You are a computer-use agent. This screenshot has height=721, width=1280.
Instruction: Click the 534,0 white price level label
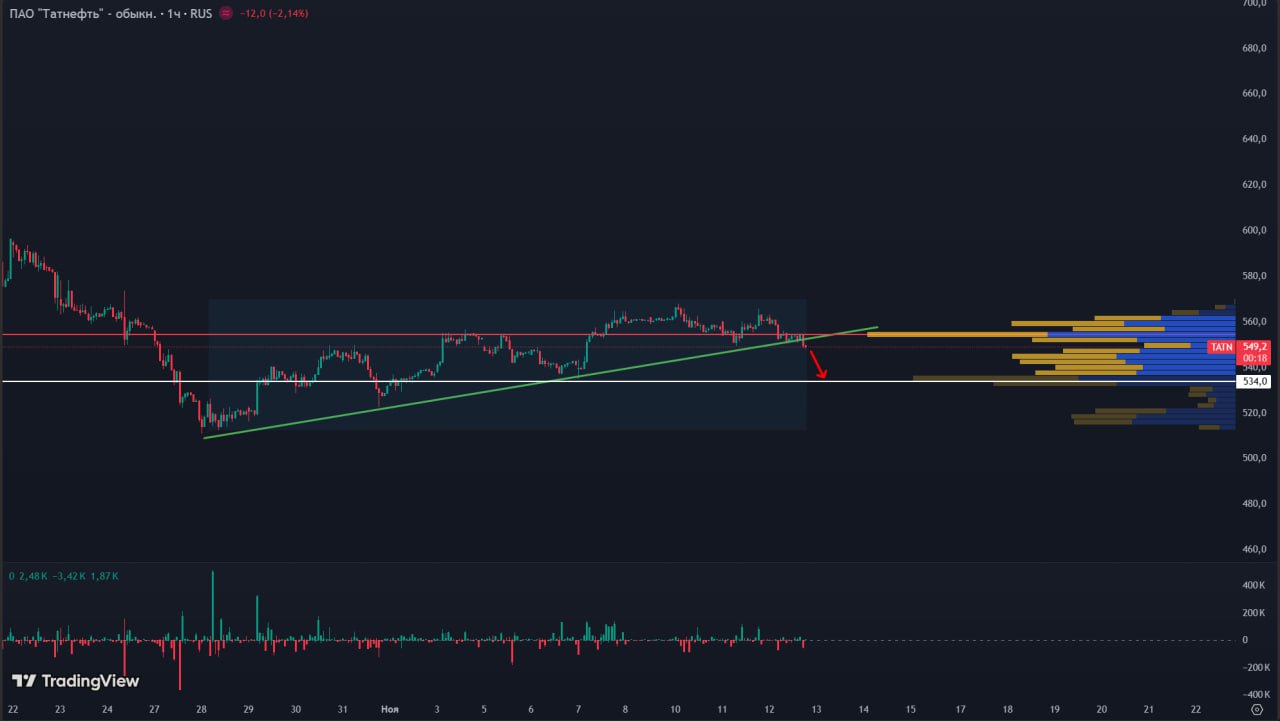1254,382
